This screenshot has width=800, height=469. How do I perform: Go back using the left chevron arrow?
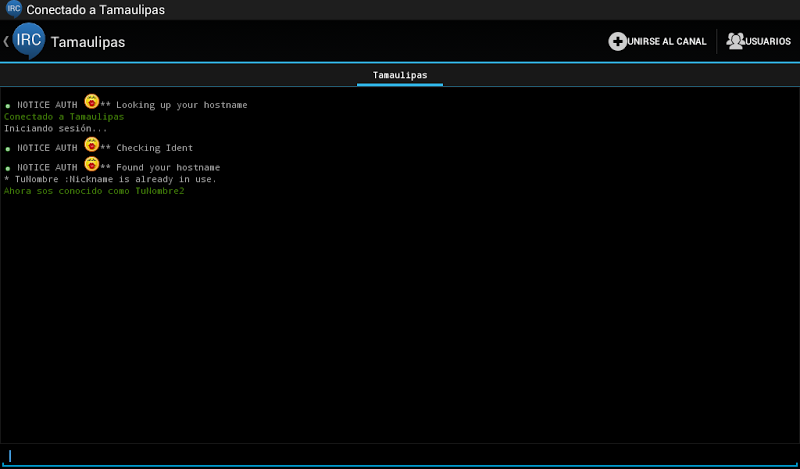6,41
